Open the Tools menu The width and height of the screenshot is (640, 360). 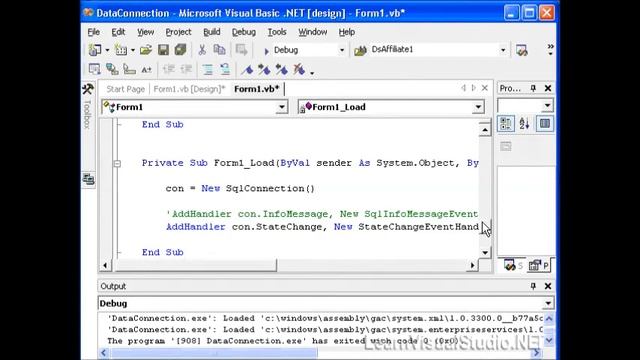coord(277,32)
